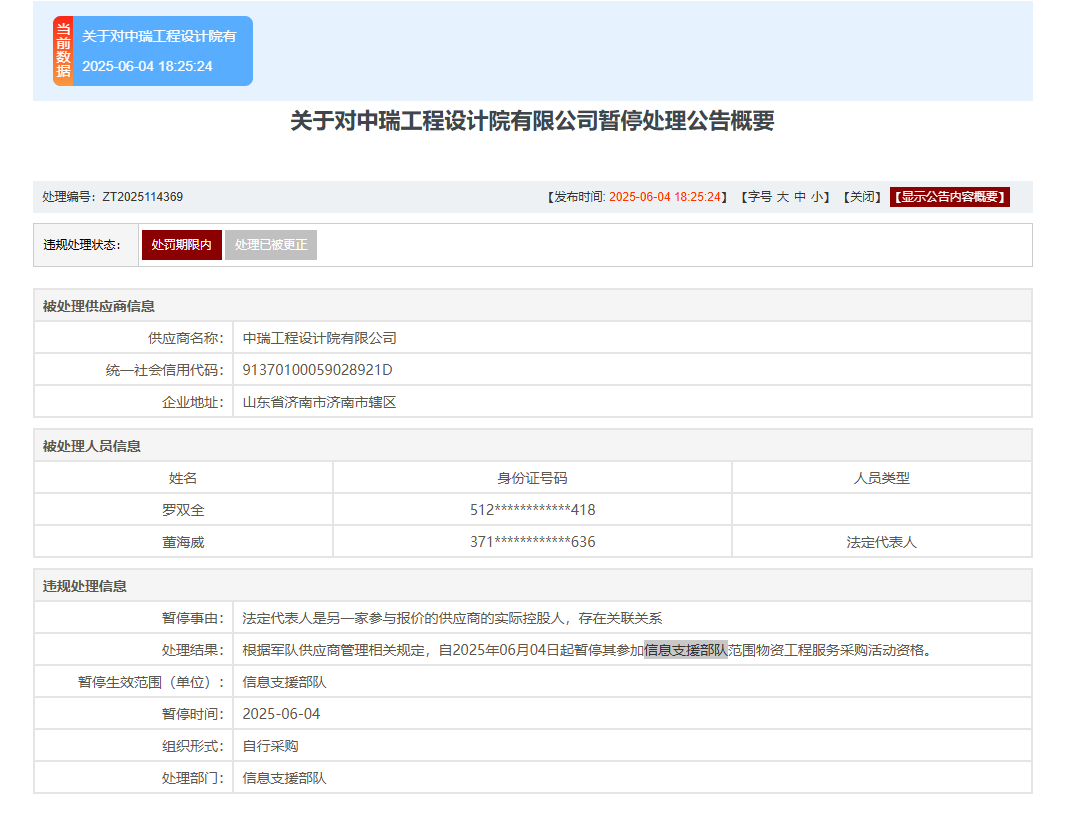The image size is (1074, 826).
Task: Click the 姓名 column header
Action: 183,478
